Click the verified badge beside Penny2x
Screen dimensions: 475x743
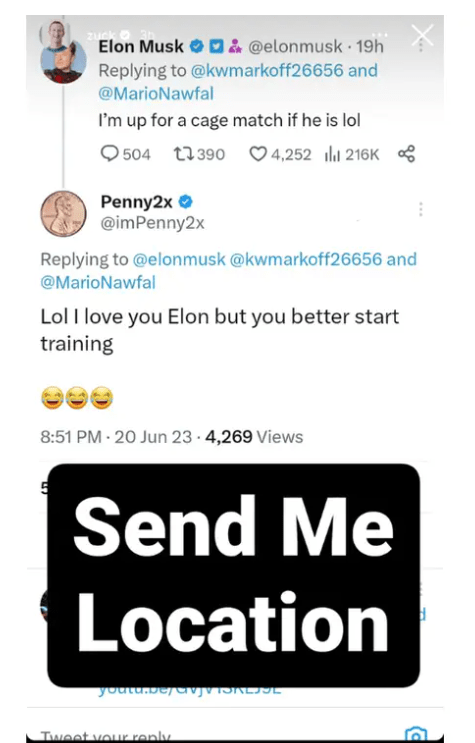185,202
